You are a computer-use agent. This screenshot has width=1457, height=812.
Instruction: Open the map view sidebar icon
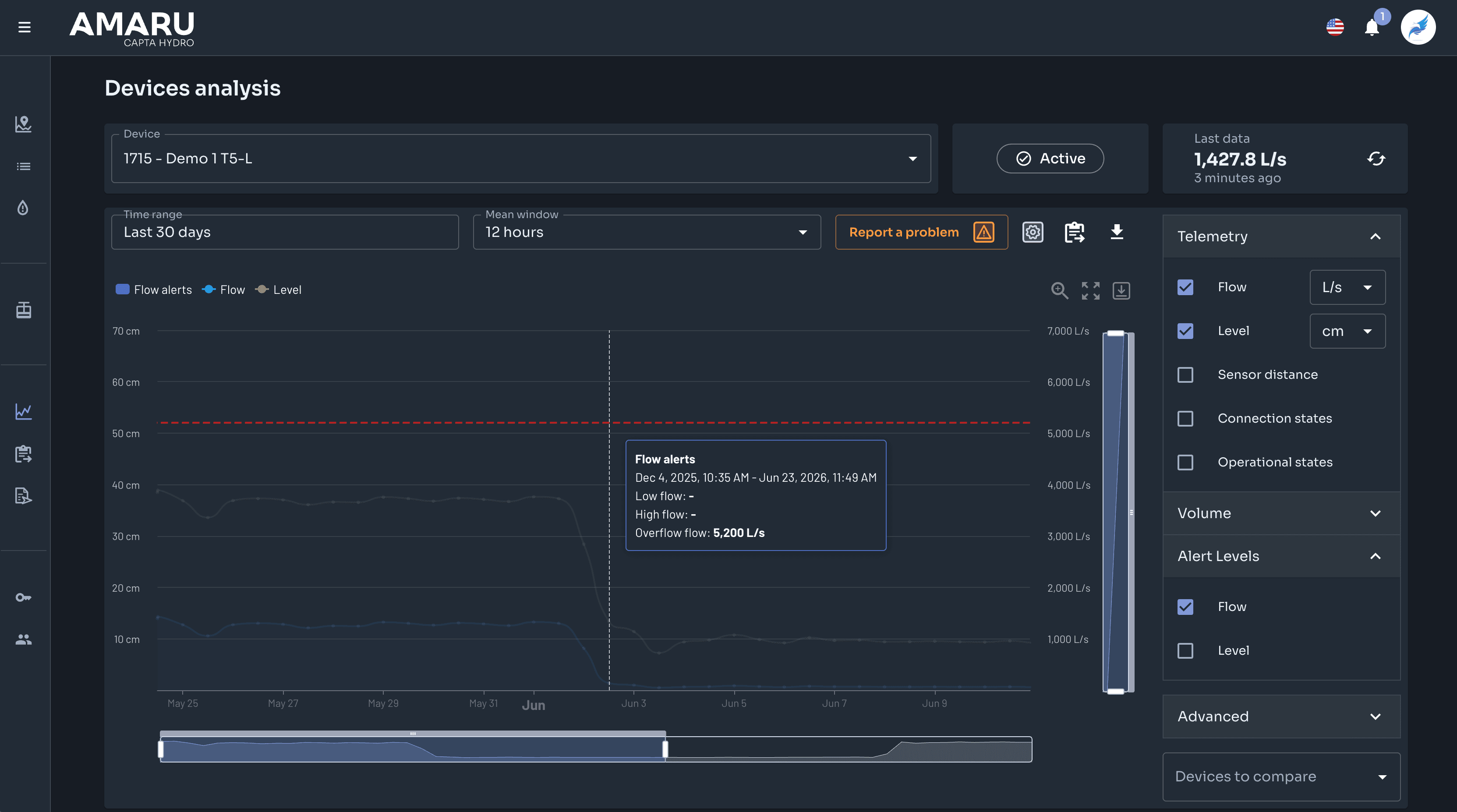23,124
